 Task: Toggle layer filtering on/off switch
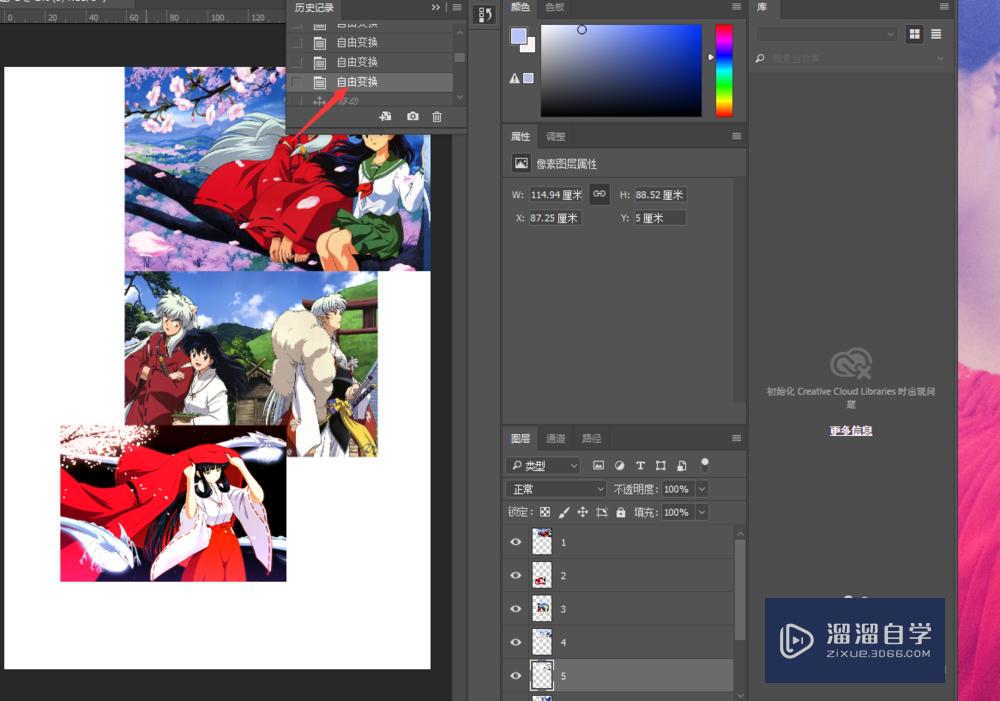point(705,464)
